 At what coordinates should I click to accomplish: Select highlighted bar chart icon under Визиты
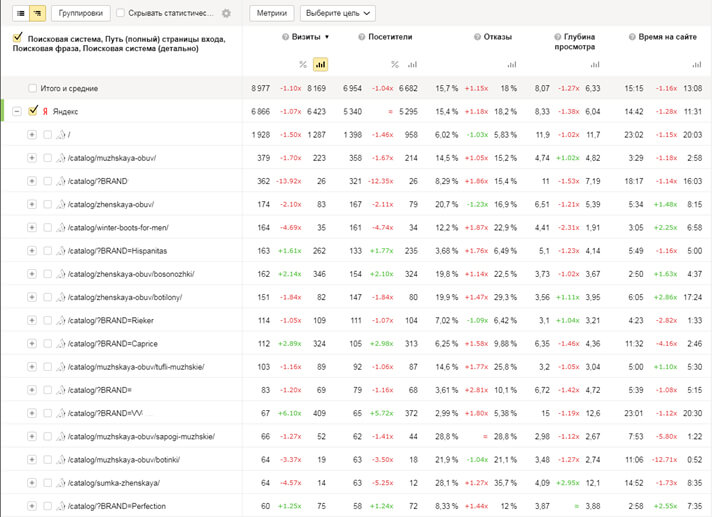tap(321, 64)
